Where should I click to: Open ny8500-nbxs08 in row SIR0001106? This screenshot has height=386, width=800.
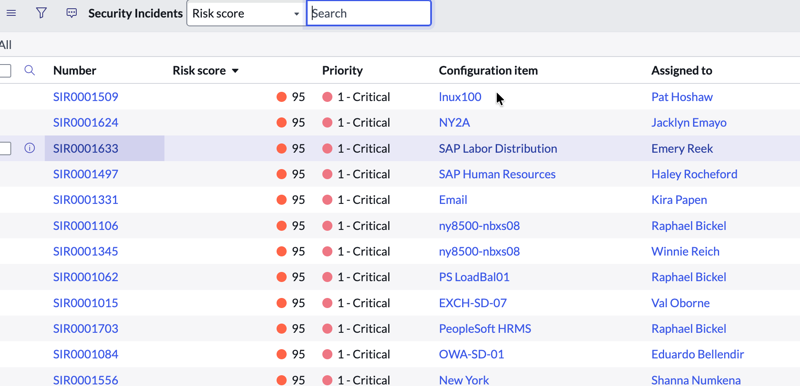(480, 225)
